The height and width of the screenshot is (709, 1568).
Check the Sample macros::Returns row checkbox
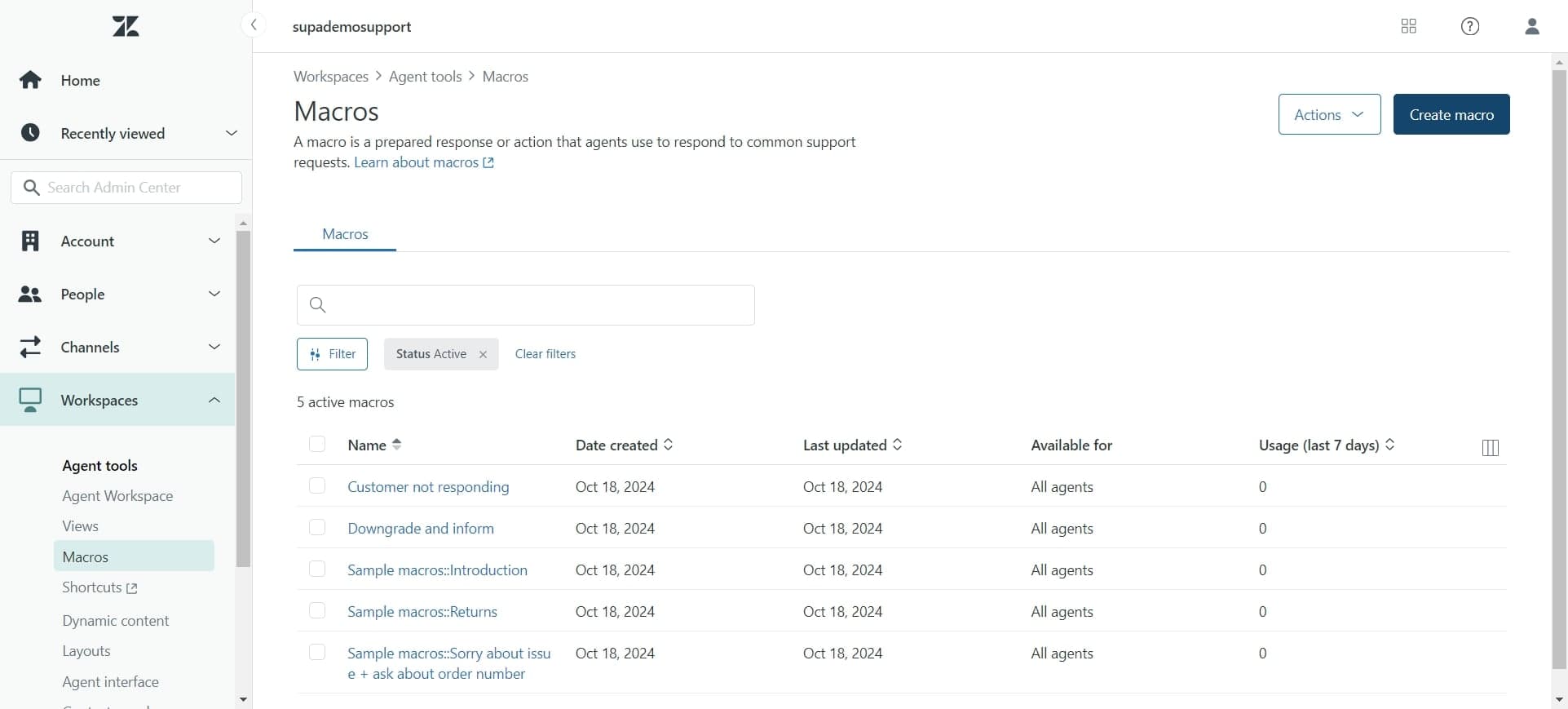click(317, 610)
